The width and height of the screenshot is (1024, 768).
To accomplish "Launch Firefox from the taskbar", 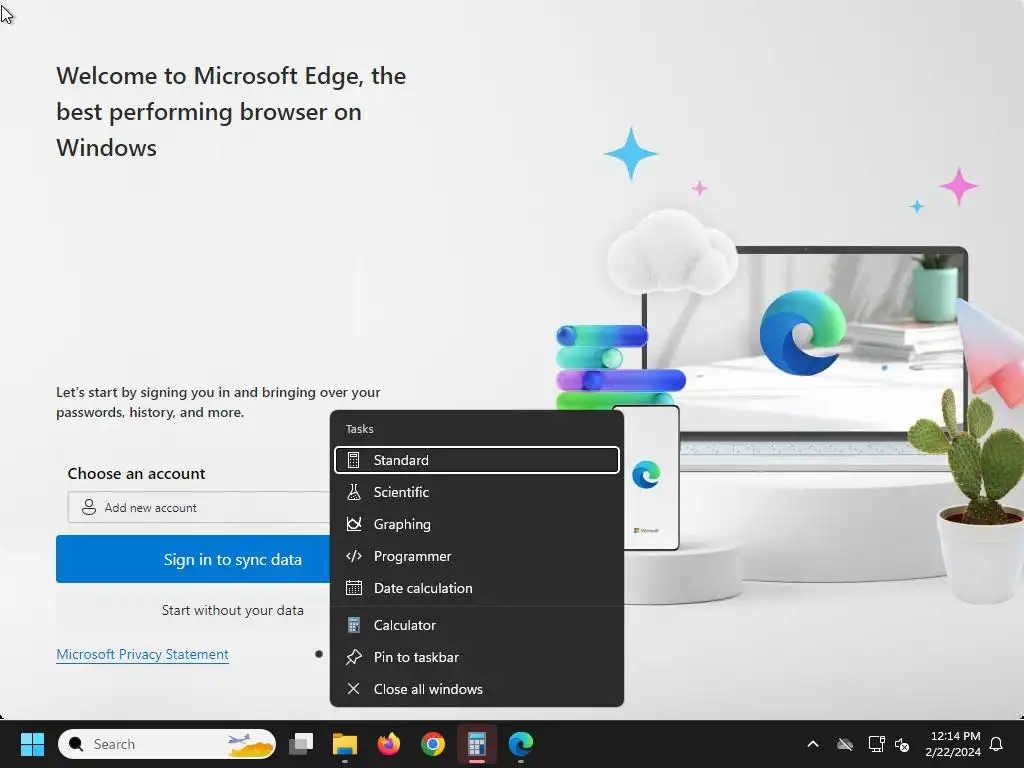I will click(x=389, y=744).
